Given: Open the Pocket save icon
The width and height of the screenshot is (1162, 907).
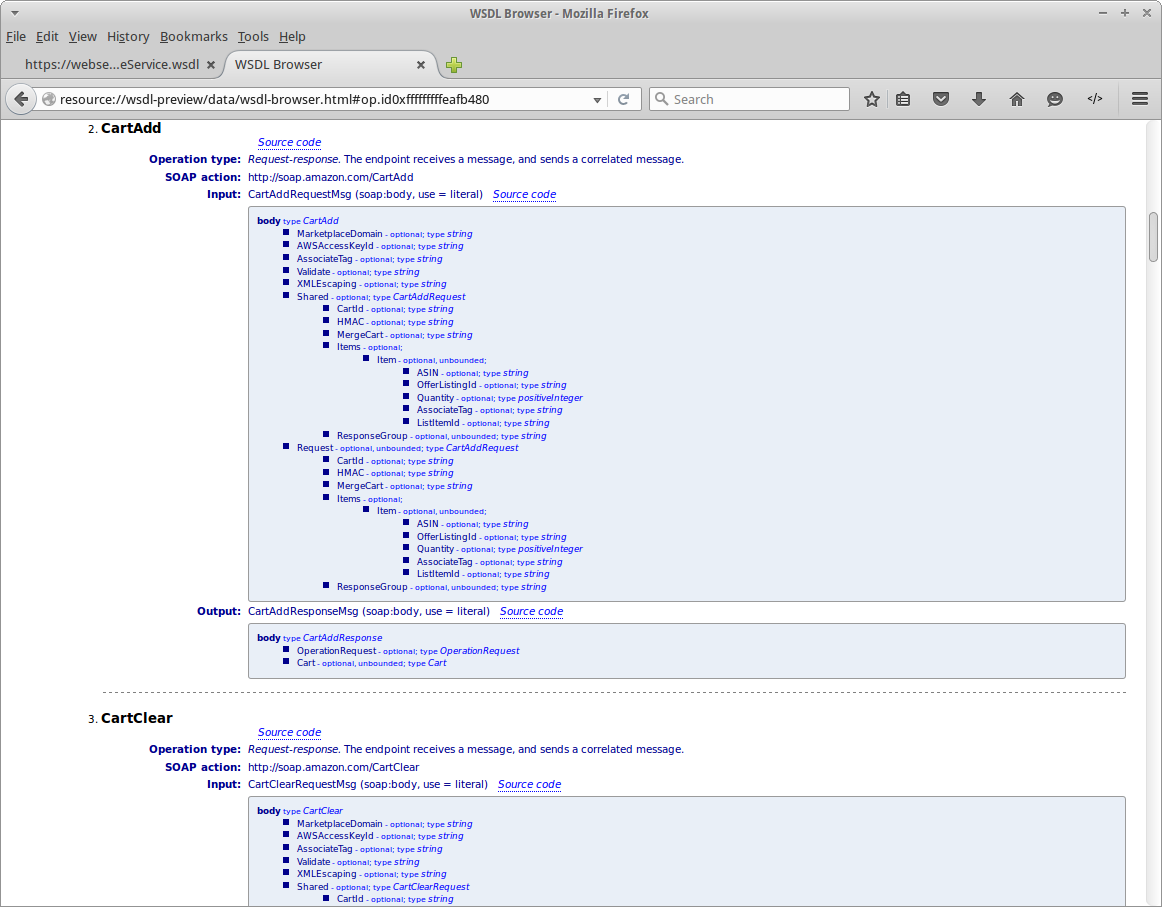Looking at the screenshot, I should click(x=940, y=99).
